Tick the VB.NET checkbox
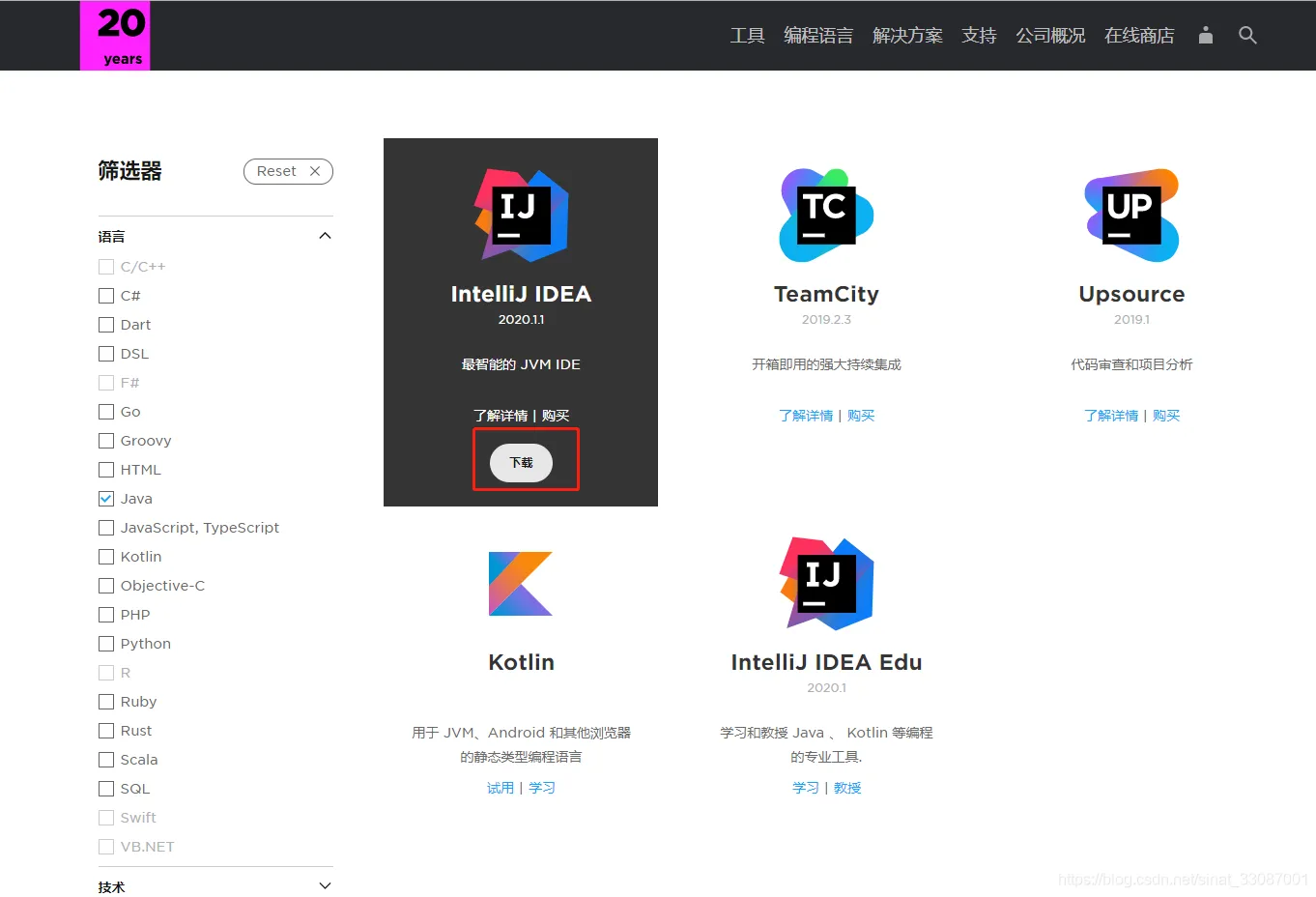1316x897 pixels. [106, 847]
